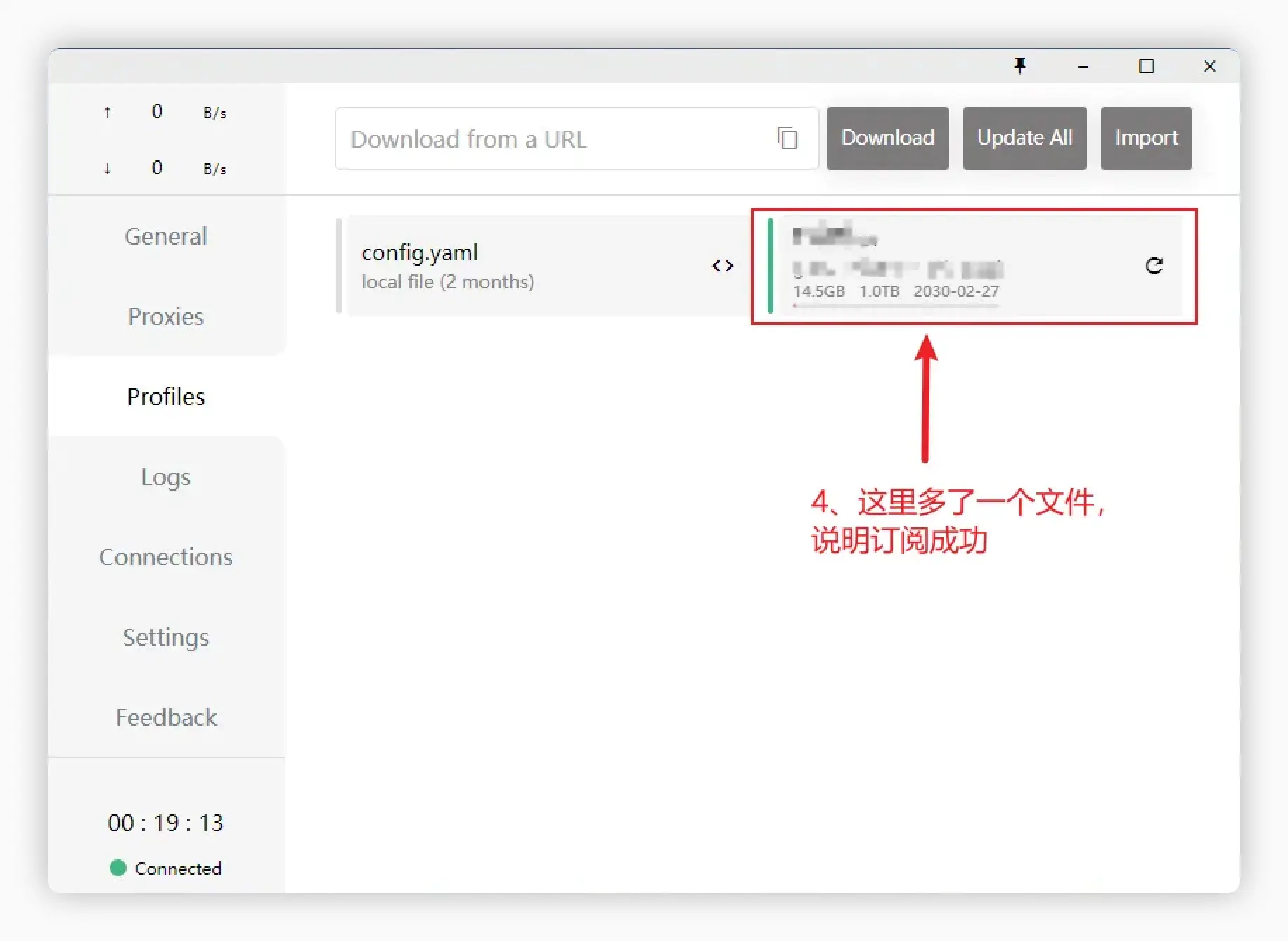Switch to the General tab
The width and height of the screenshot is (1288, 941).
pyautogui.click(x=166, y=236)
